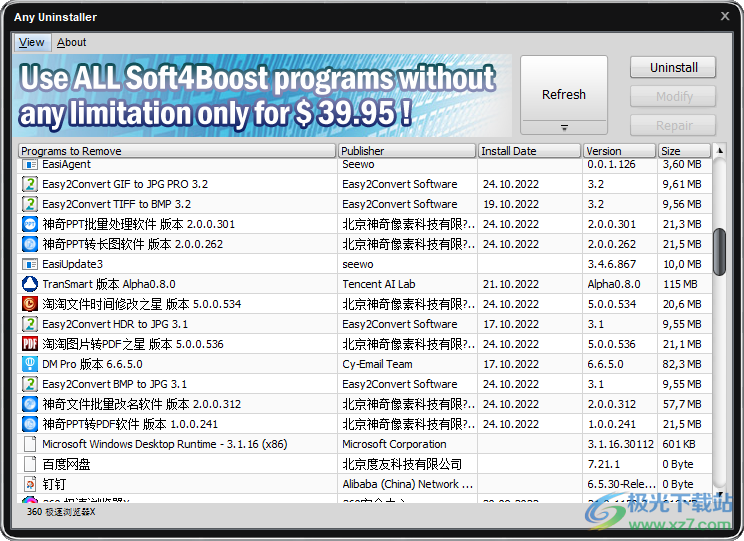Click the 神奇文件批量改名软件 program icon
The width and height of the screenshot is (744, 541).
30,404
